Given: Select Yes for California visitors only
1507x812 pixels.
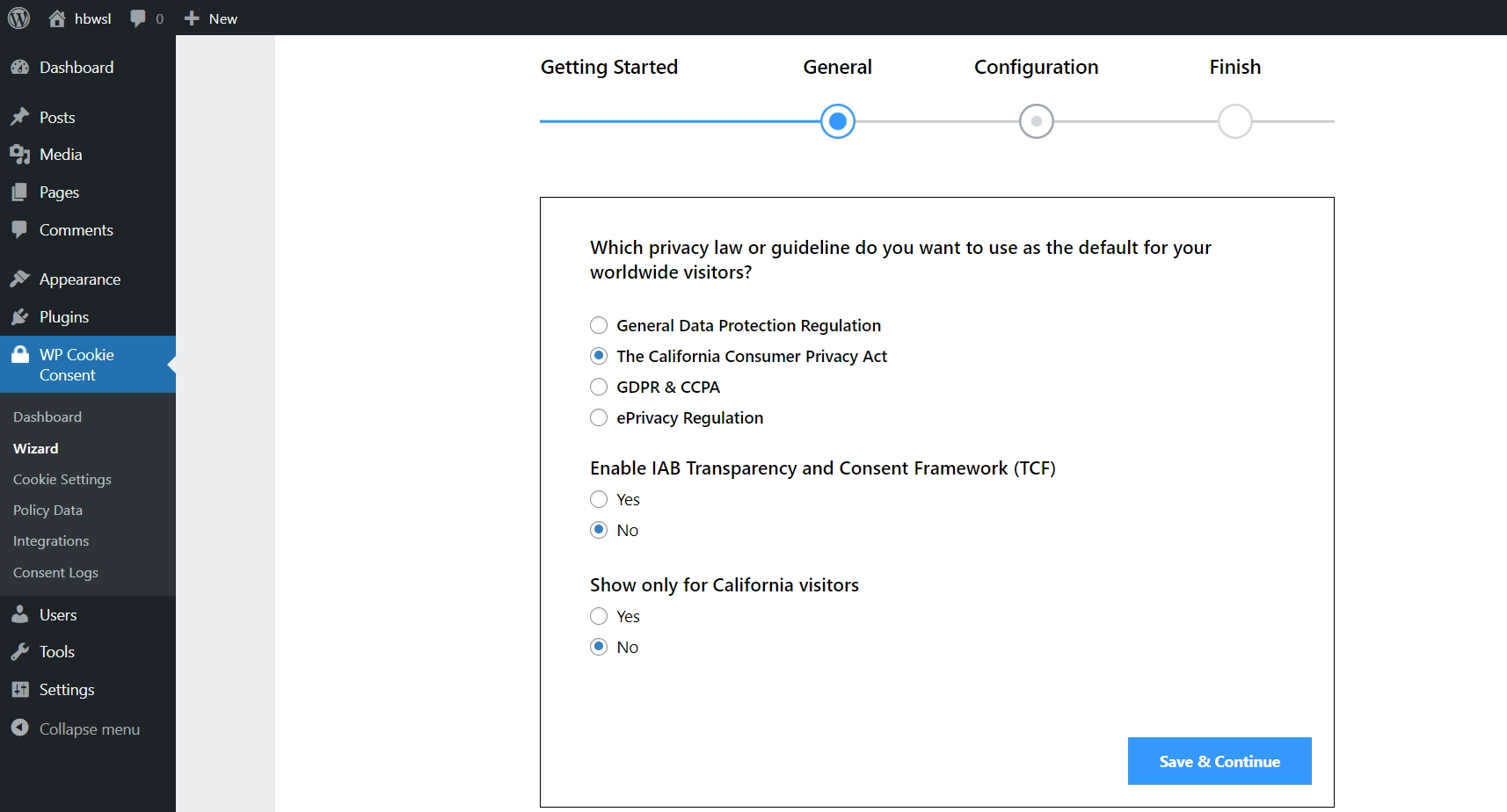Looking at the screenshot, I should pyautogui.click(x=599, y=616).
